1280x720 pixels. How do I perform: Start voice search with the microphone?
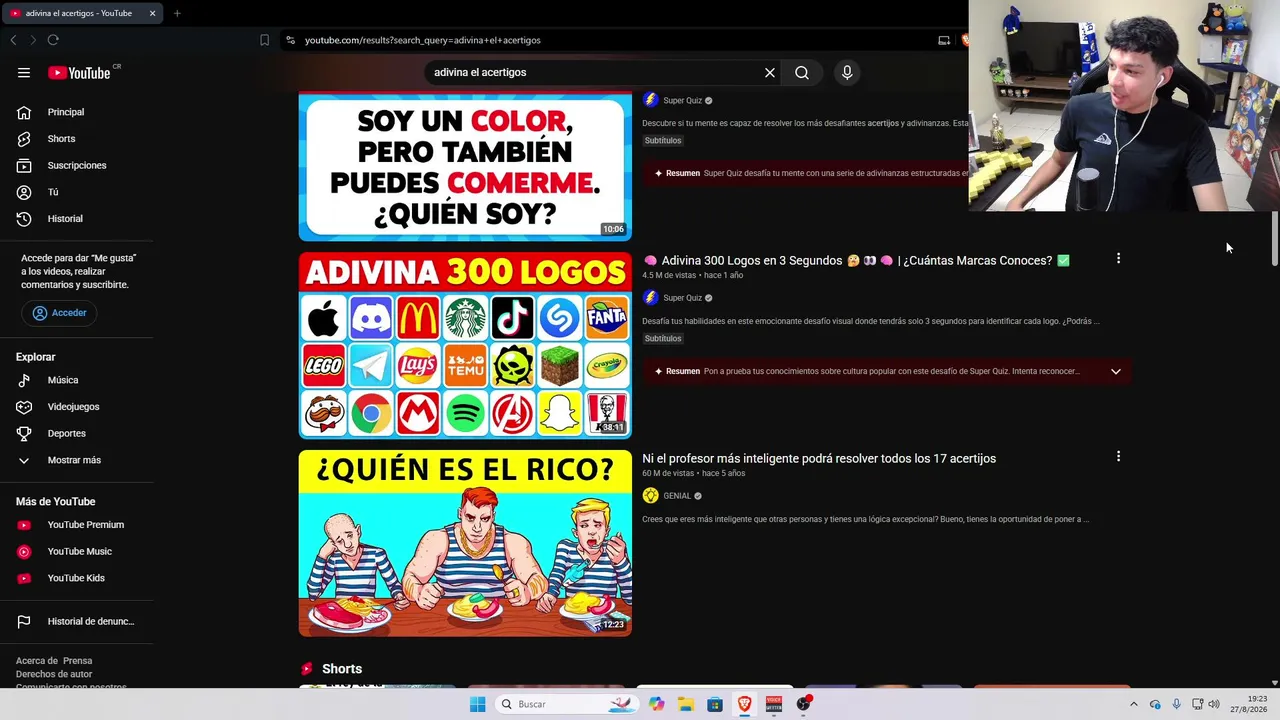pyautogui.click(x=847, y=72)
